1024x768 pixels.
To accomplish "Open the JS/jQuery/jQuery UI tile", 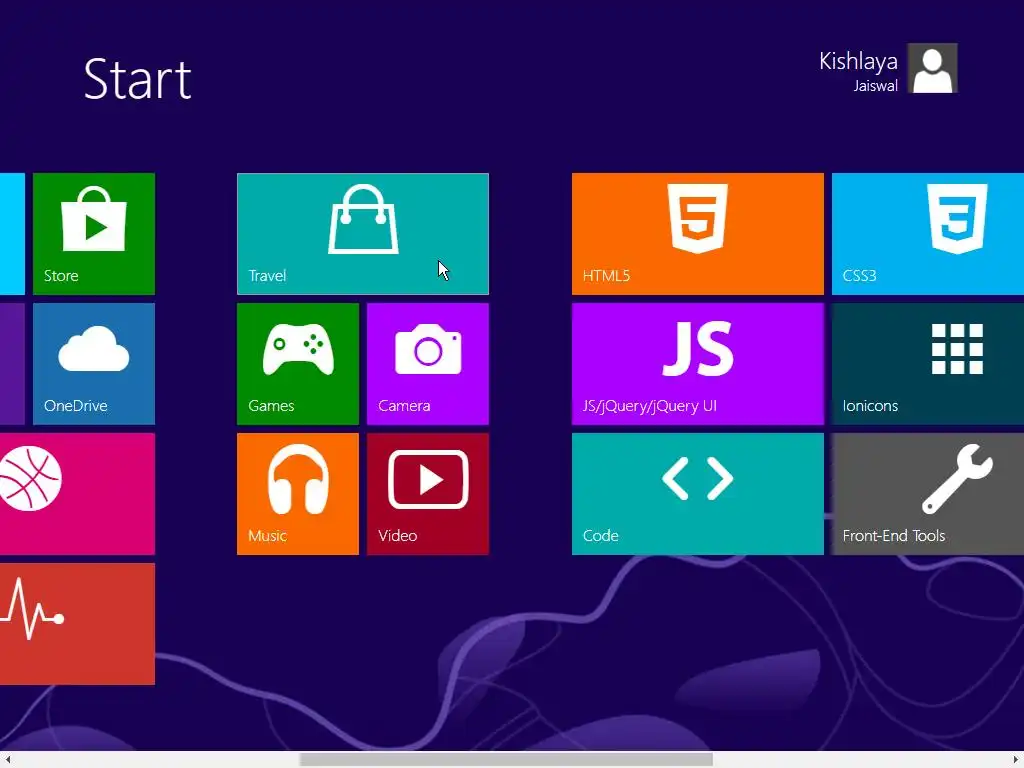I will coord(697,364).
